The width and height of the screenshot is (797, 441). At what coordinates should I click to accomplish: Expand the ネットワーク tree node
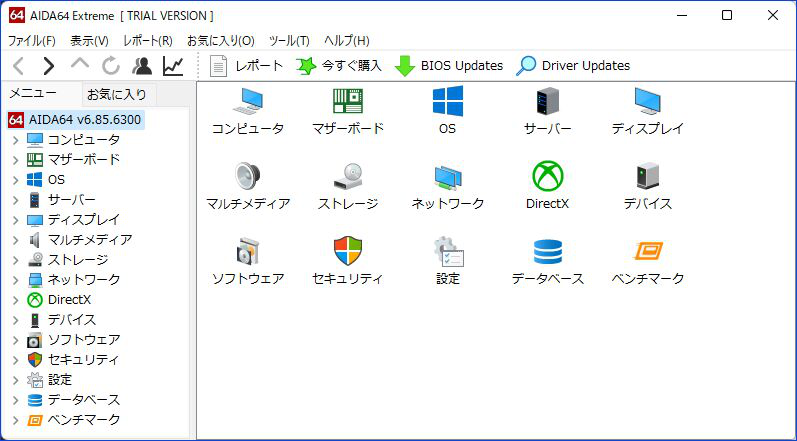pos(16,279)
